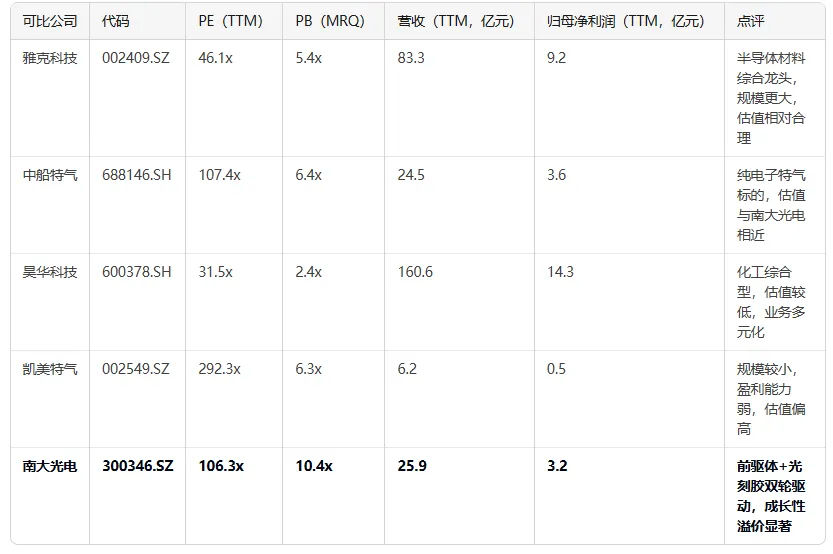Click stock code 002549.SZ
The image size is (833, 554).
click(x=136, y=369)
